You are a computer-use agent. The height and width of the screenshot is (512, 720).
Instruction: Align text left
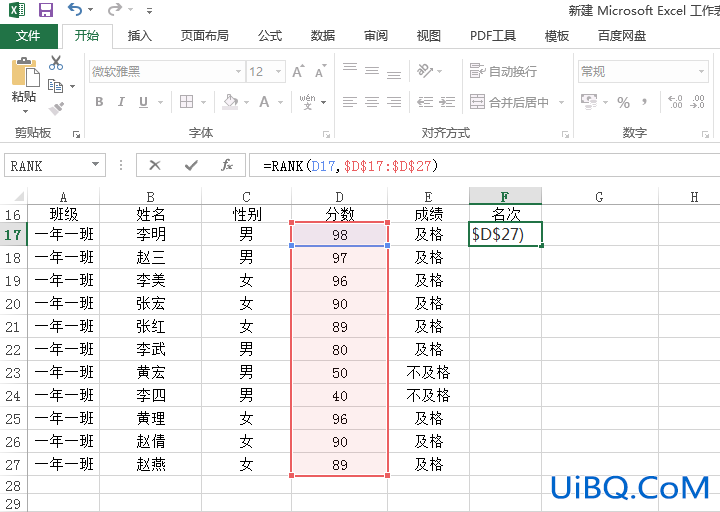pyautogui.click(x=350, y=101)
